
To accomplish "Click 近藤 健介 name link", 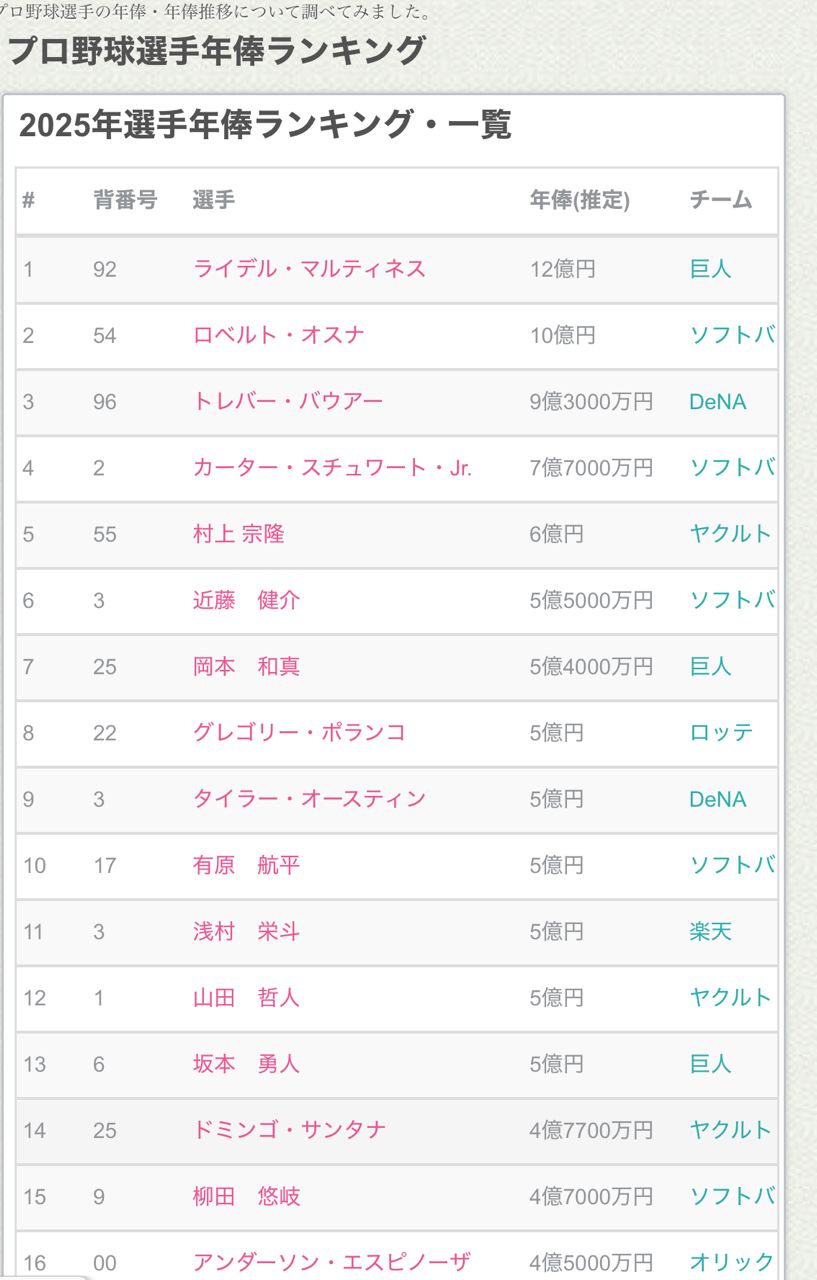I will click(246, 600).
